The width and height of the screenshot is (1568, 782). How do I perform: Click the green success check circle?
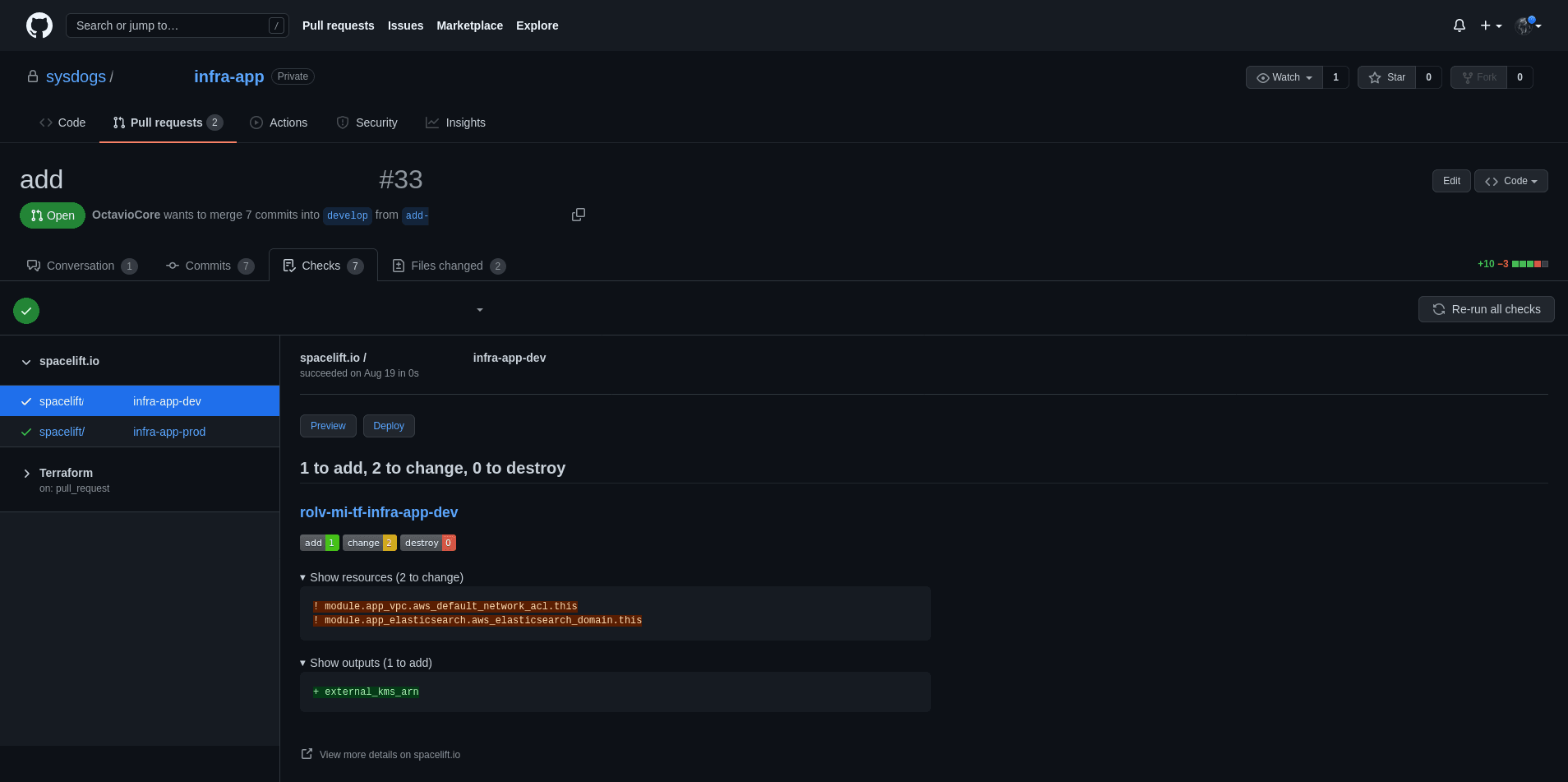(x=26, y=310)
